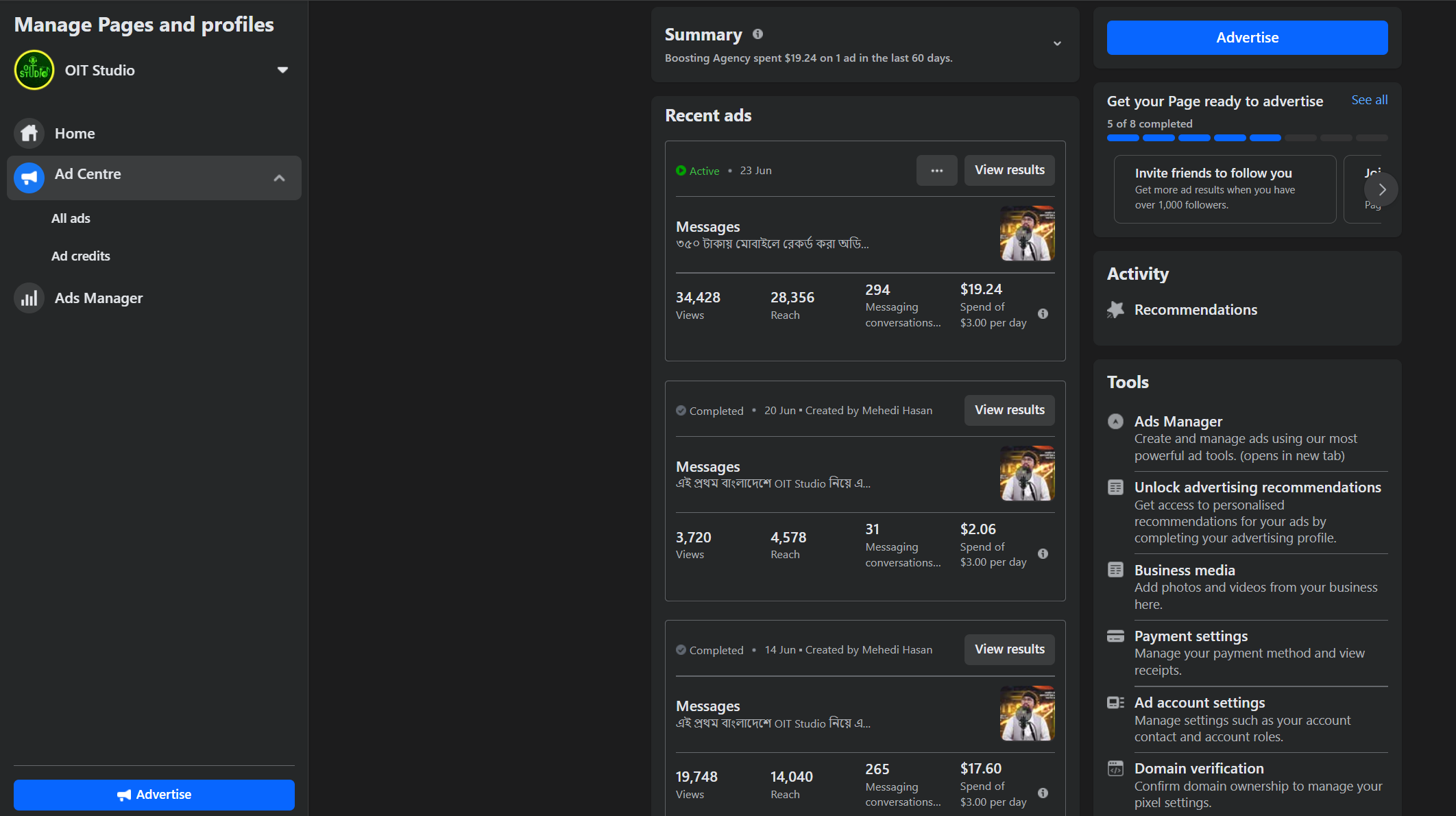Image resolution: width=1456 pixels, height=816 pixels.
Task: Click info icon beside $19.24 spend
Action: (x=1043, y=314)
